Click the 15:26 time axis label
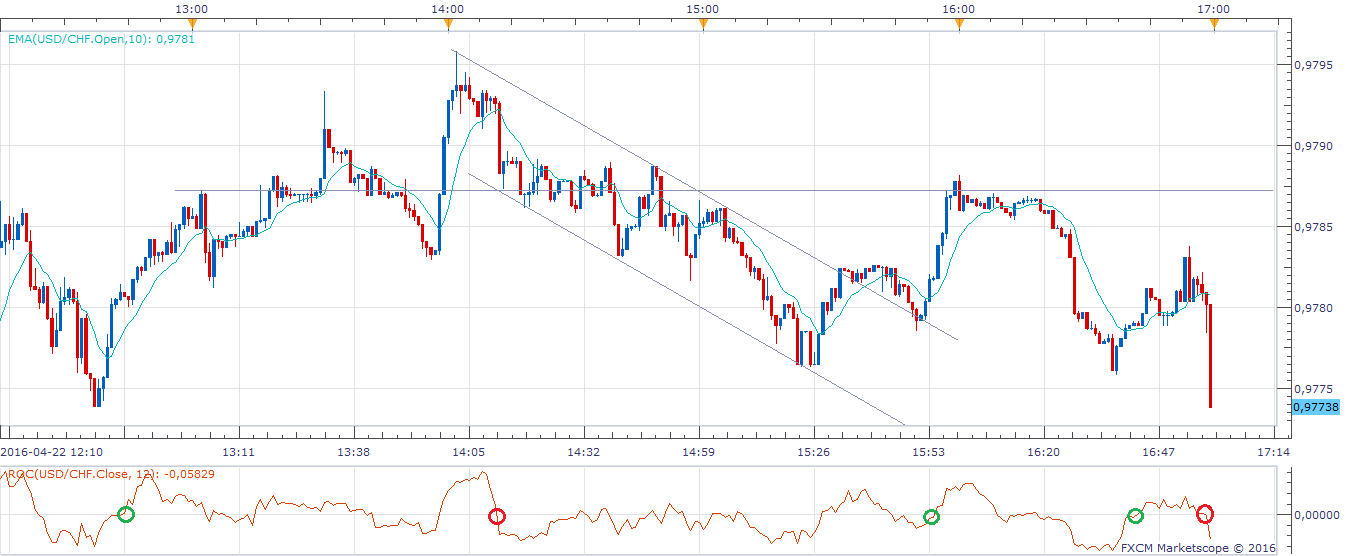The width and height of the screenshot is (1349, 556). [814, 452]
